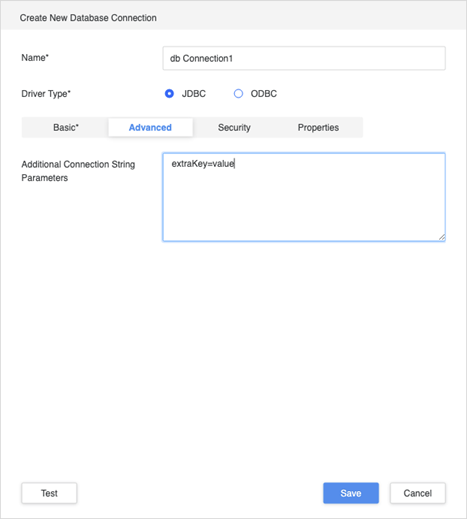Click the Create New Database Connection title
This screenshot has height=519, width=467.
pos(88,18)
